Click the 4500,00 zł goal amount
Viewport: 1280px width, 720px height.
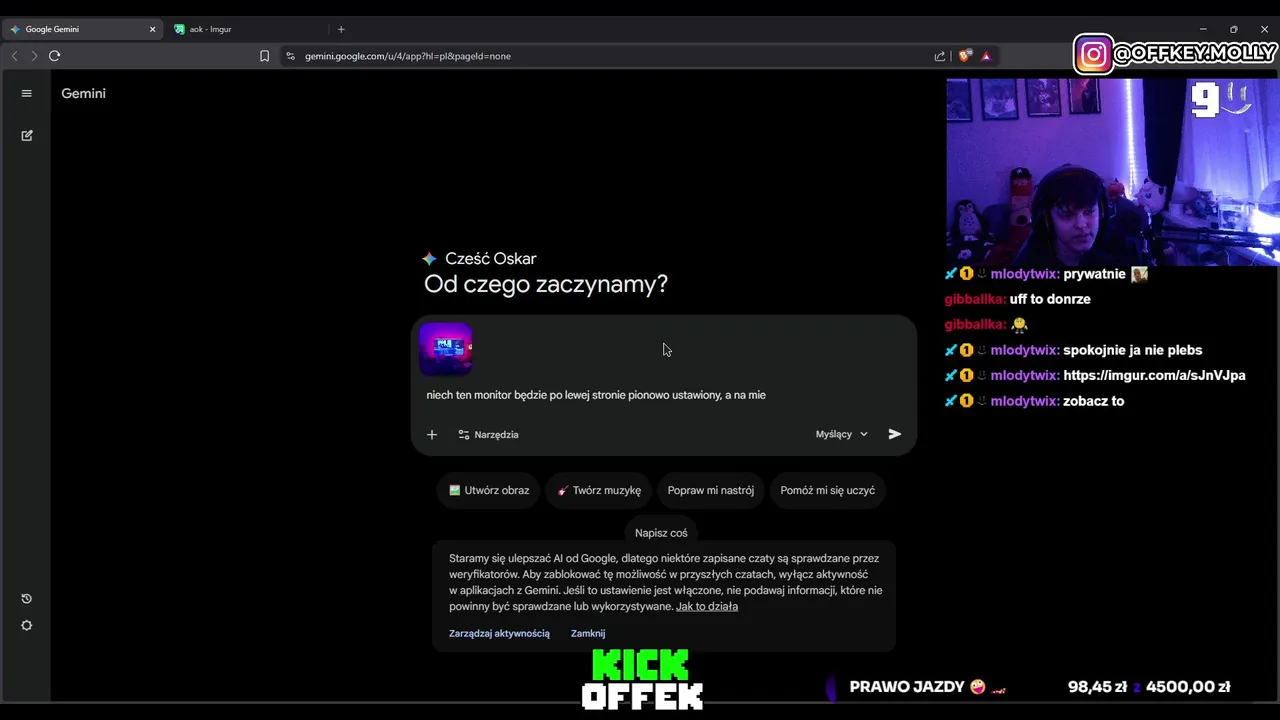(x=1188, y=687)
